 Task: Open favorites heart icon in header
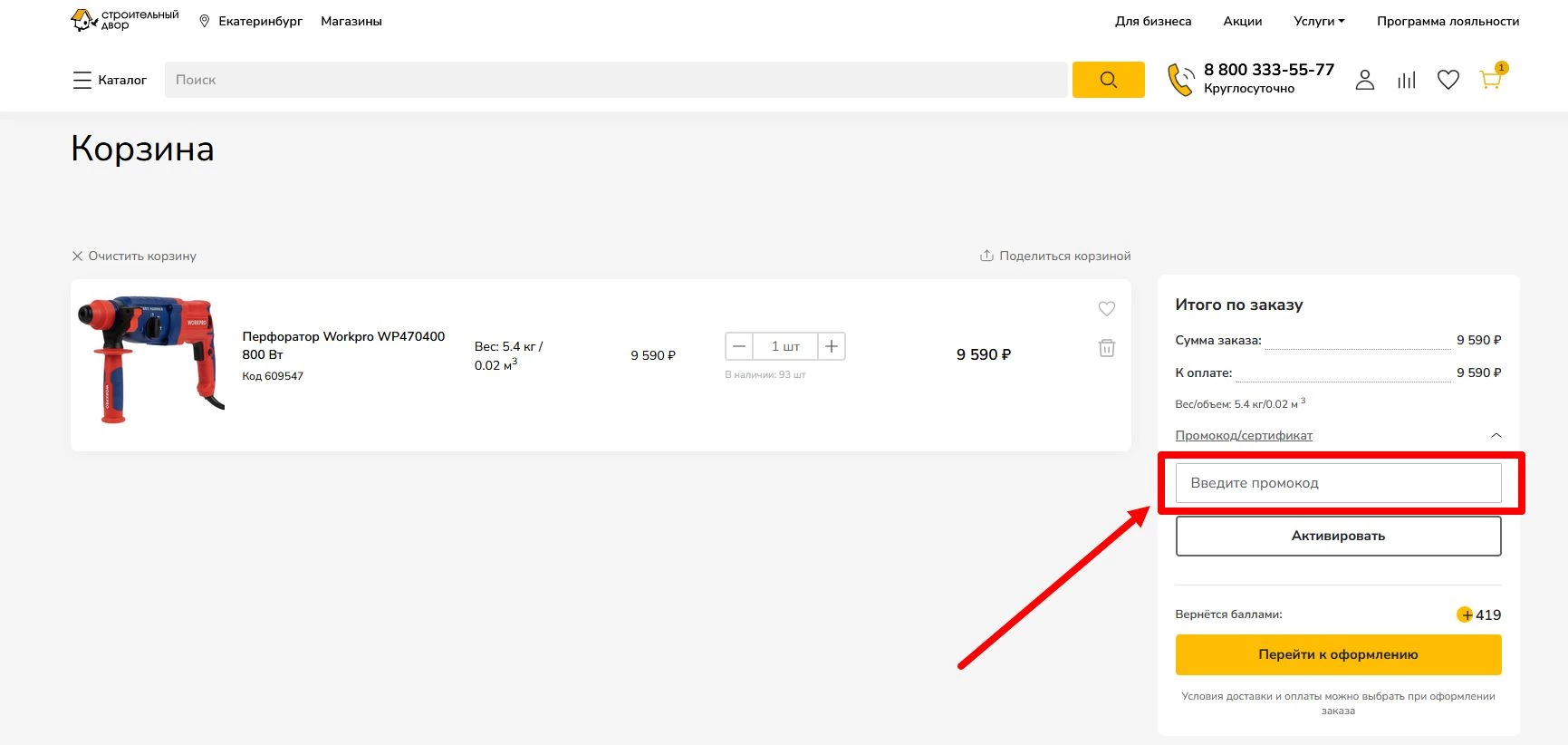(x=1448, y=80)
